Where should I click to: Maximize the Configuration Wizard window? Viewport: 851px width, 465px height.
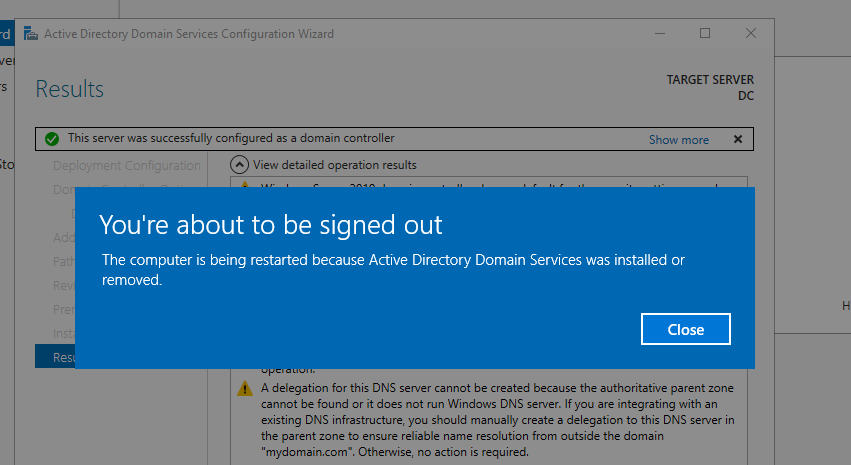click(x=704, y=33)
